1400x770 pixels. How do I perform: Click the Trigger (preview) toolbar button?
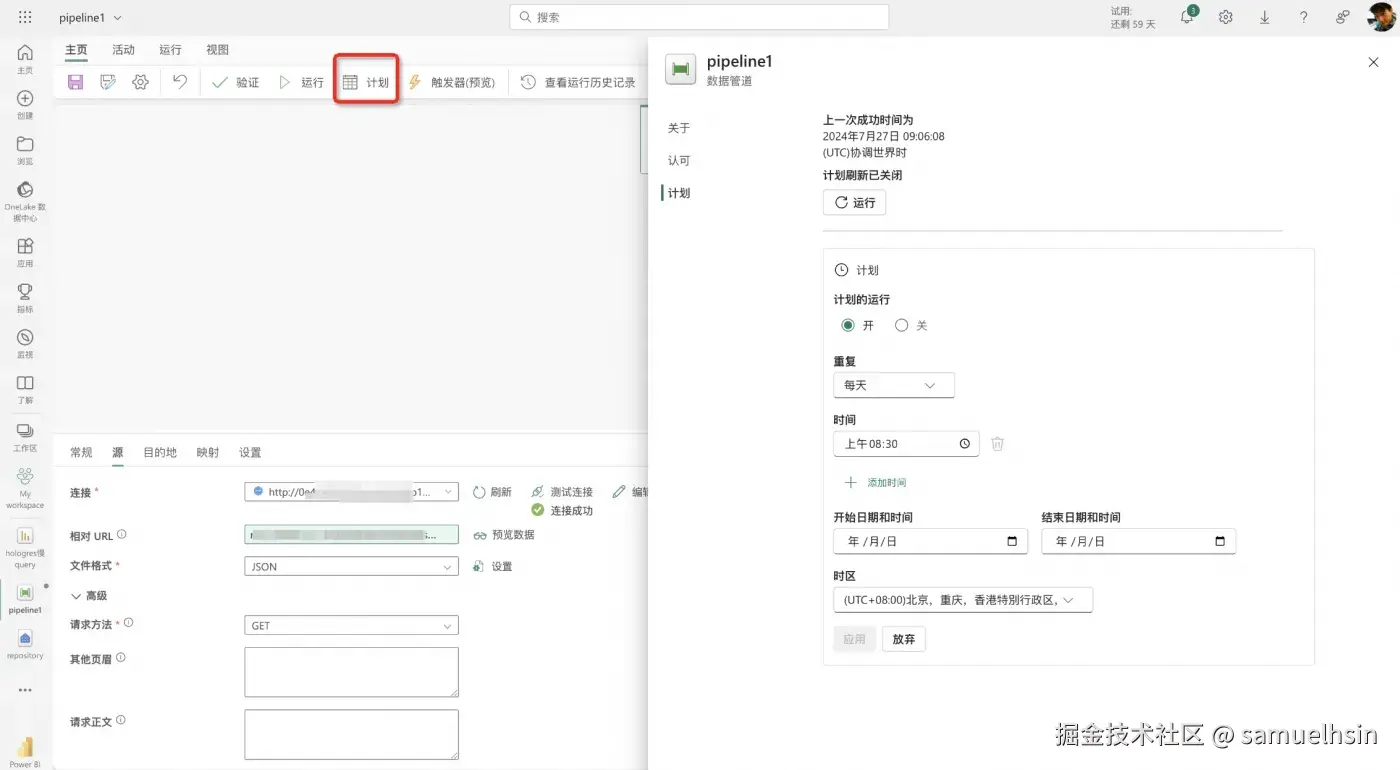pyautogui.click(x=451, y=82)
